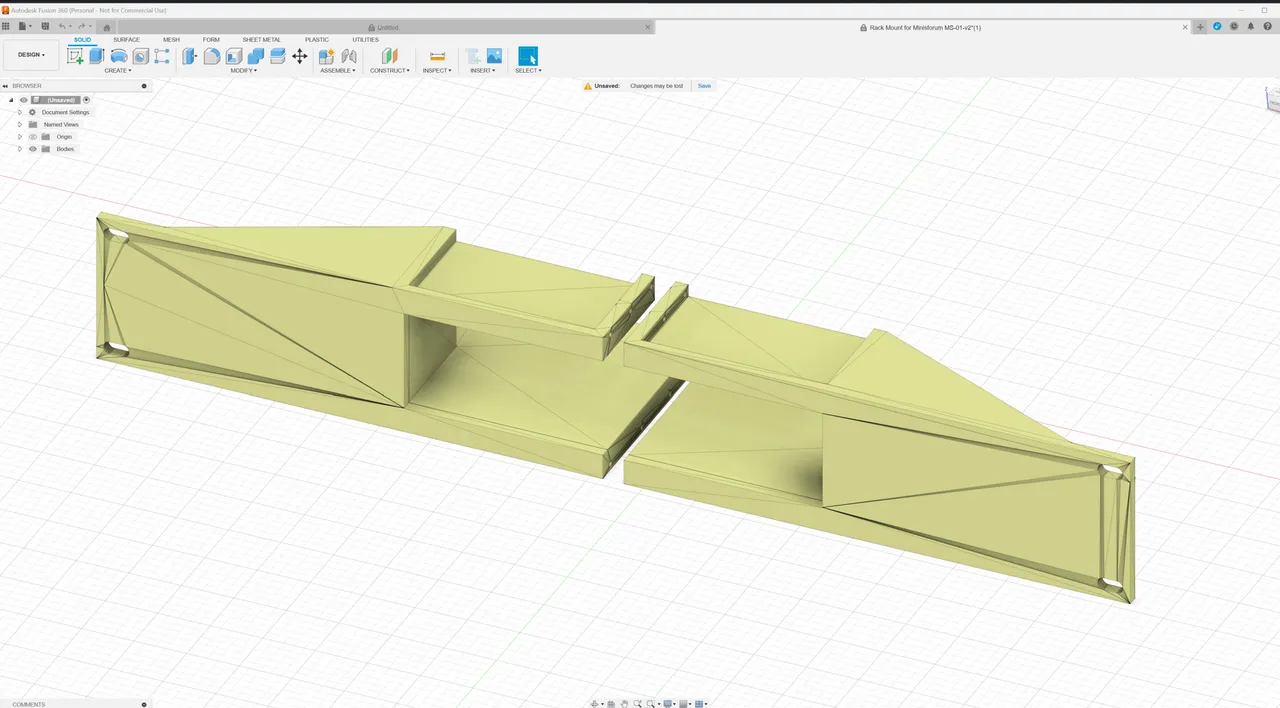Select the Move/Copy tool
1280x708 pixels.
pyautogui.click(x=299, y=56)
